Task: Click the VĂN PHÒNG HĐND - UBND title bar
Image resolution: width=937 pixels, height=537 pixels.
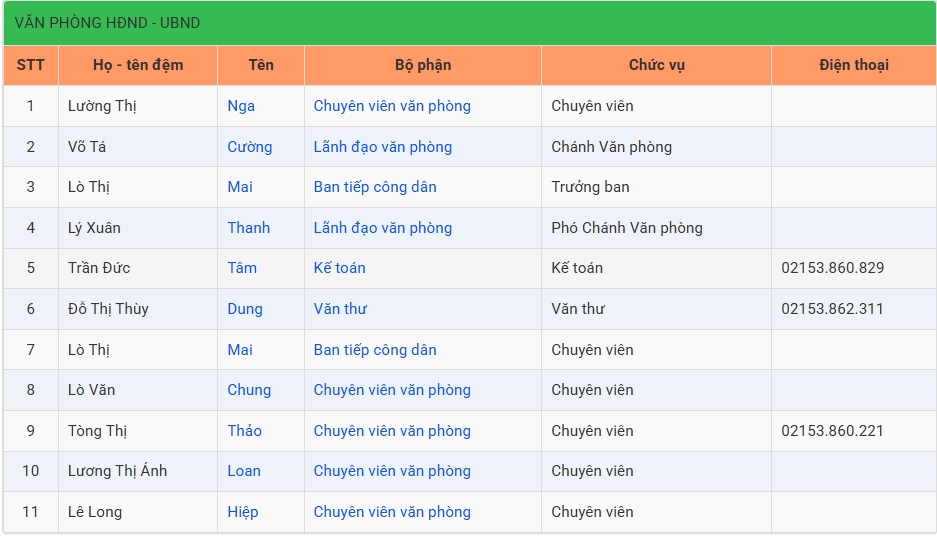Action: point(470,23)
